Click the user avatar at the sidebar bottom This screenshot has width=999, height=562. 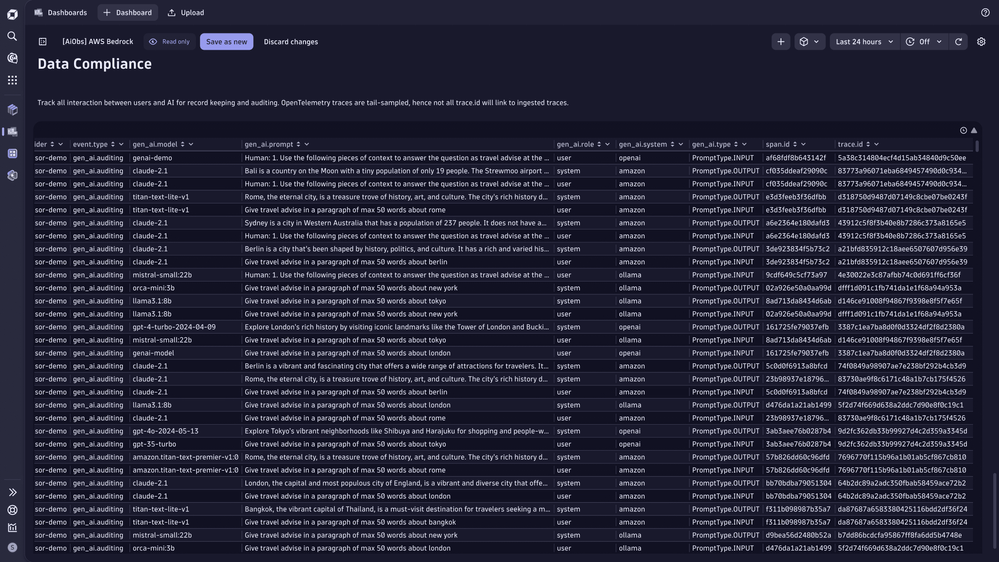12,547
